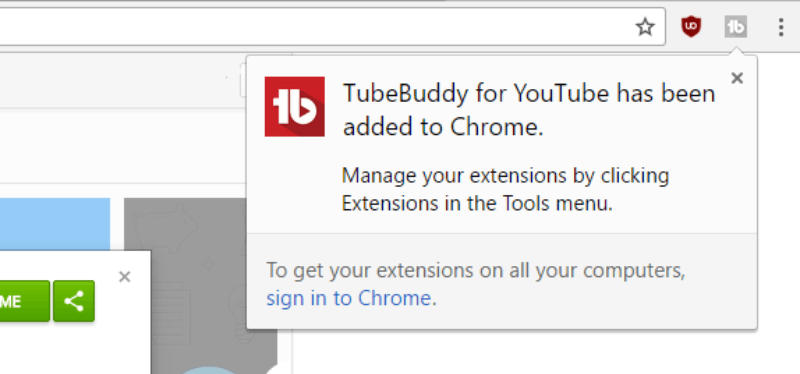Close the TubeBuddy added notification

737,78
